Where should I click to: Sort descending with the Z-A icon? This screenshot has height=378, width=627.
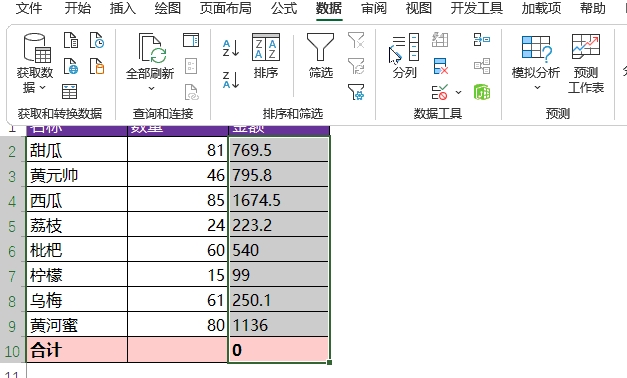[231, 80]
